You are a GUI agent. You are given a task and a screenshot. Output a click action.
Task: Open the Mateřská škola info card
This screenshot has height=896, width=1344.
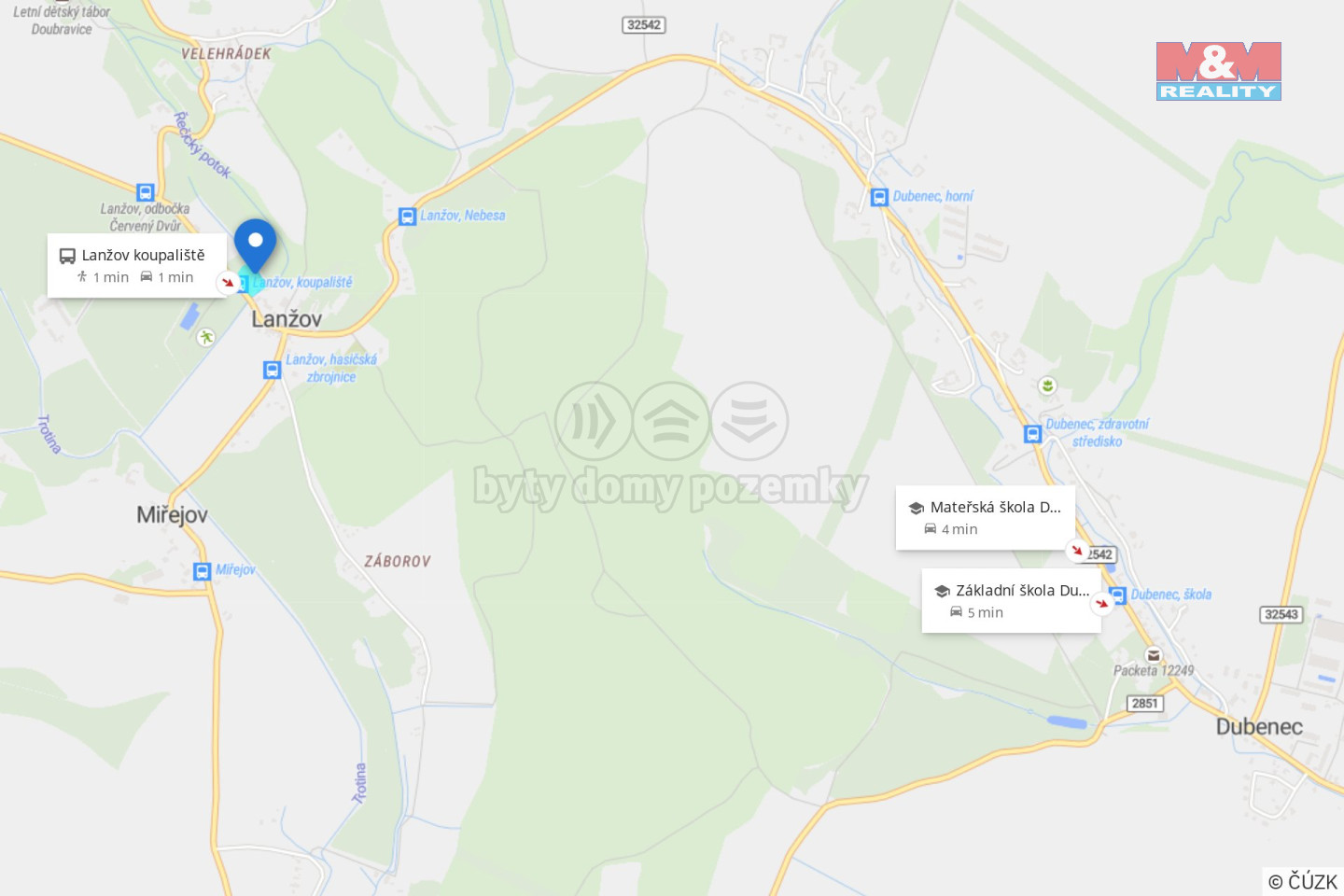coord(986,518)
